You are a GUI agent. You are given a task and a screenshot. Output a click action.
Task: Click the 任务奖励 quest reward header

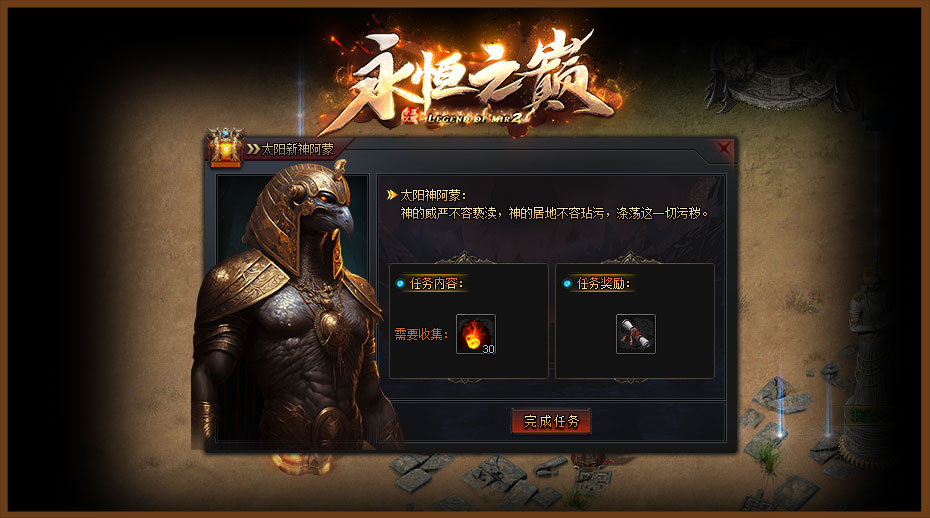tap(603, 284)
